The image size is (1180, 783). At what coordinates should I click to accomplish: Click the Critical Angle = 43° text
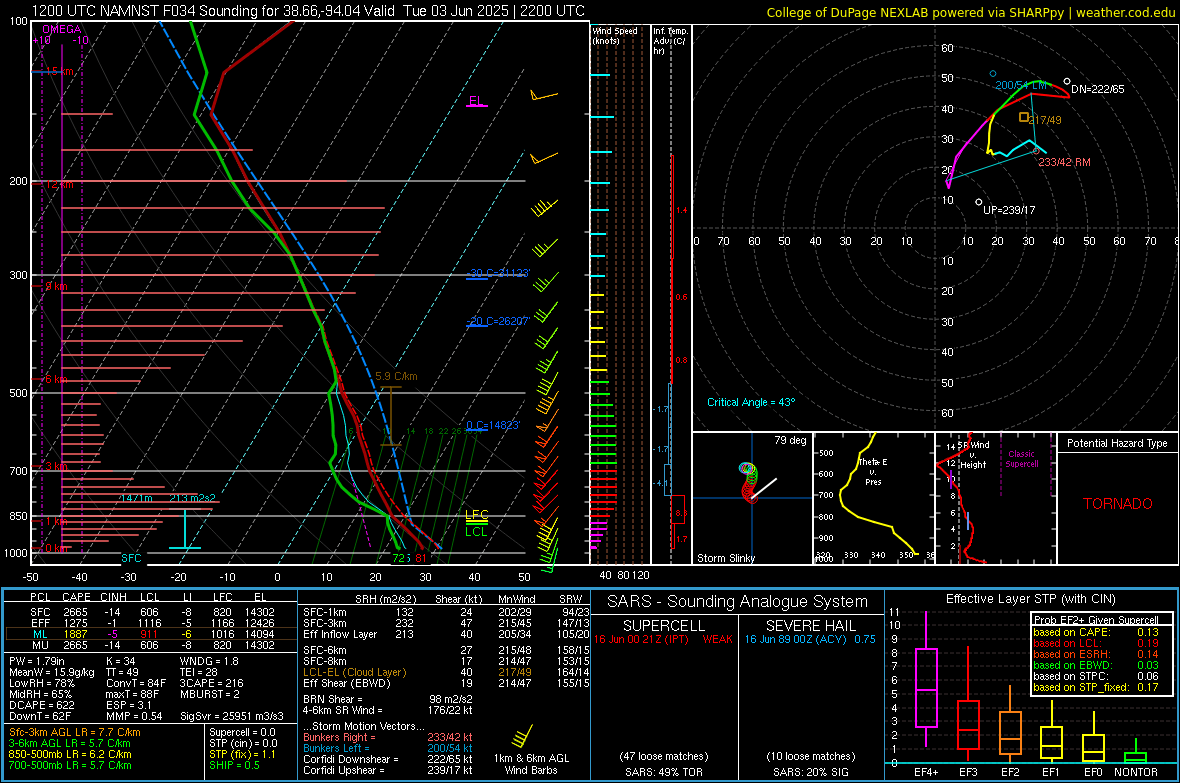coord(751,402)
